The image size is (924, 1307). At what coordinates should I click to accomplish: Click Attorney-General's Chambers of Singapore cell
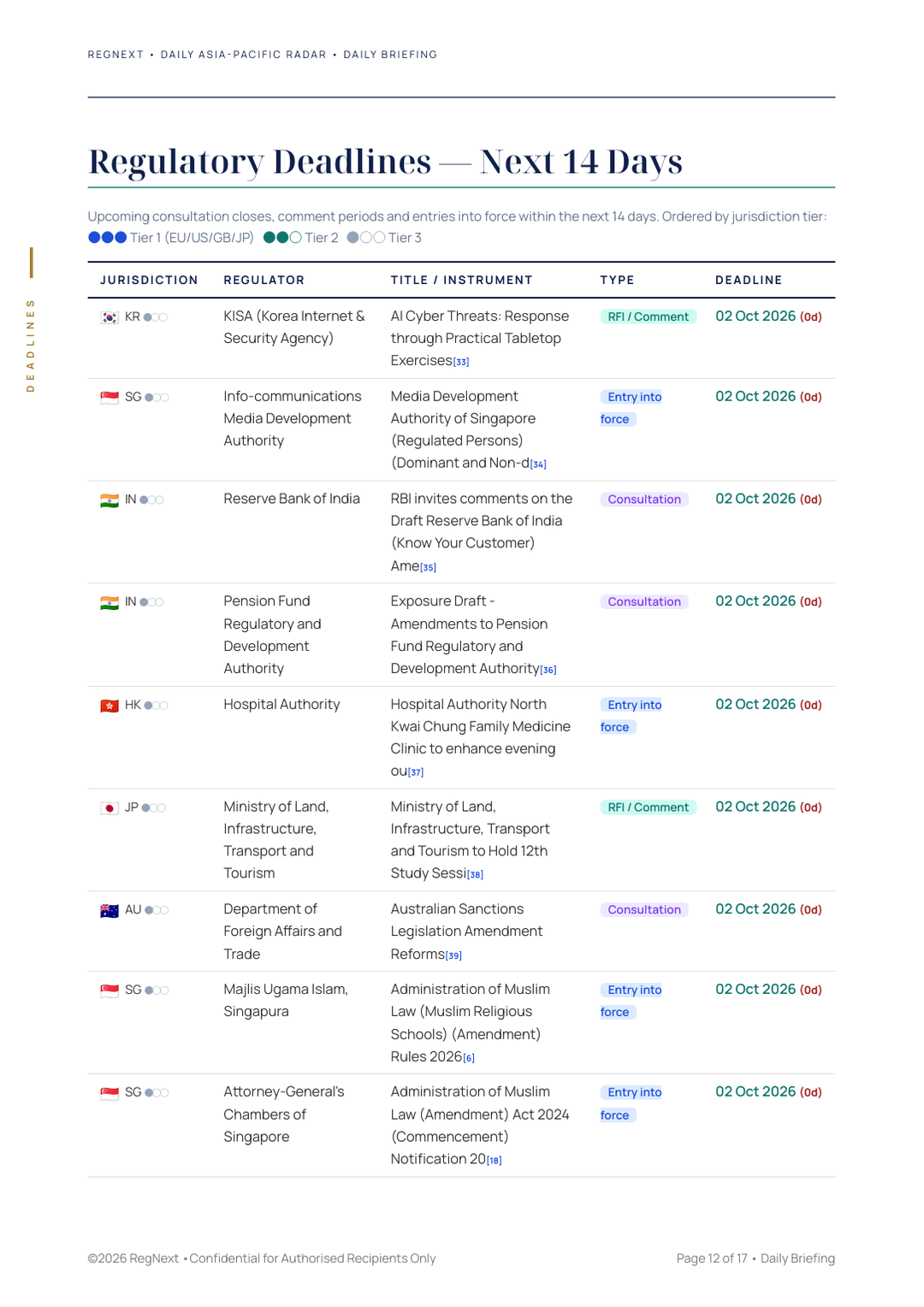284,1115
